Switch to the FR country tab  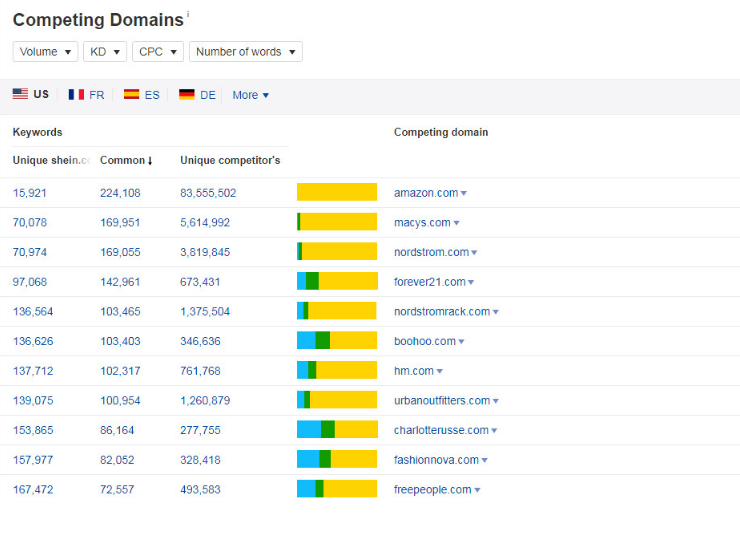pos(86,95)
